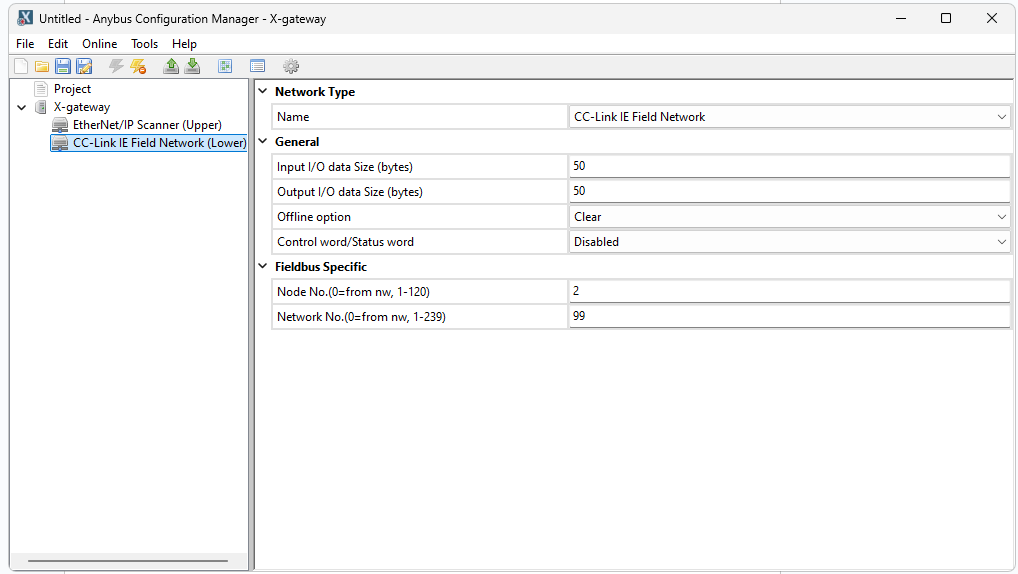This screenshot has width=1018, height=574.
Task: Click the X-gateway device icon in tree
Action: point(41,107)
